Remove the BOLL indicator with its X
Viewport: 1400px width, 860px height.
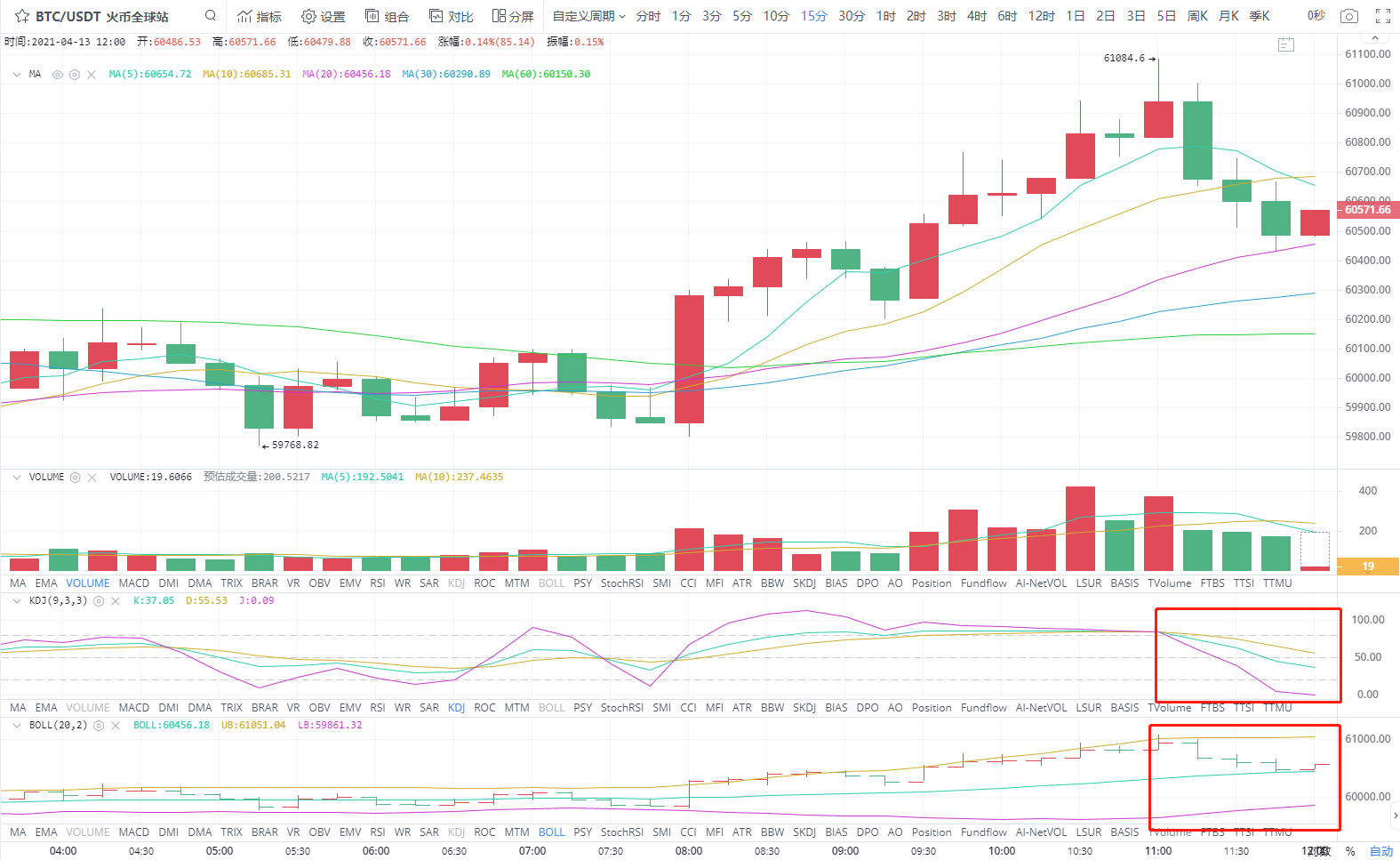[116, 726]
